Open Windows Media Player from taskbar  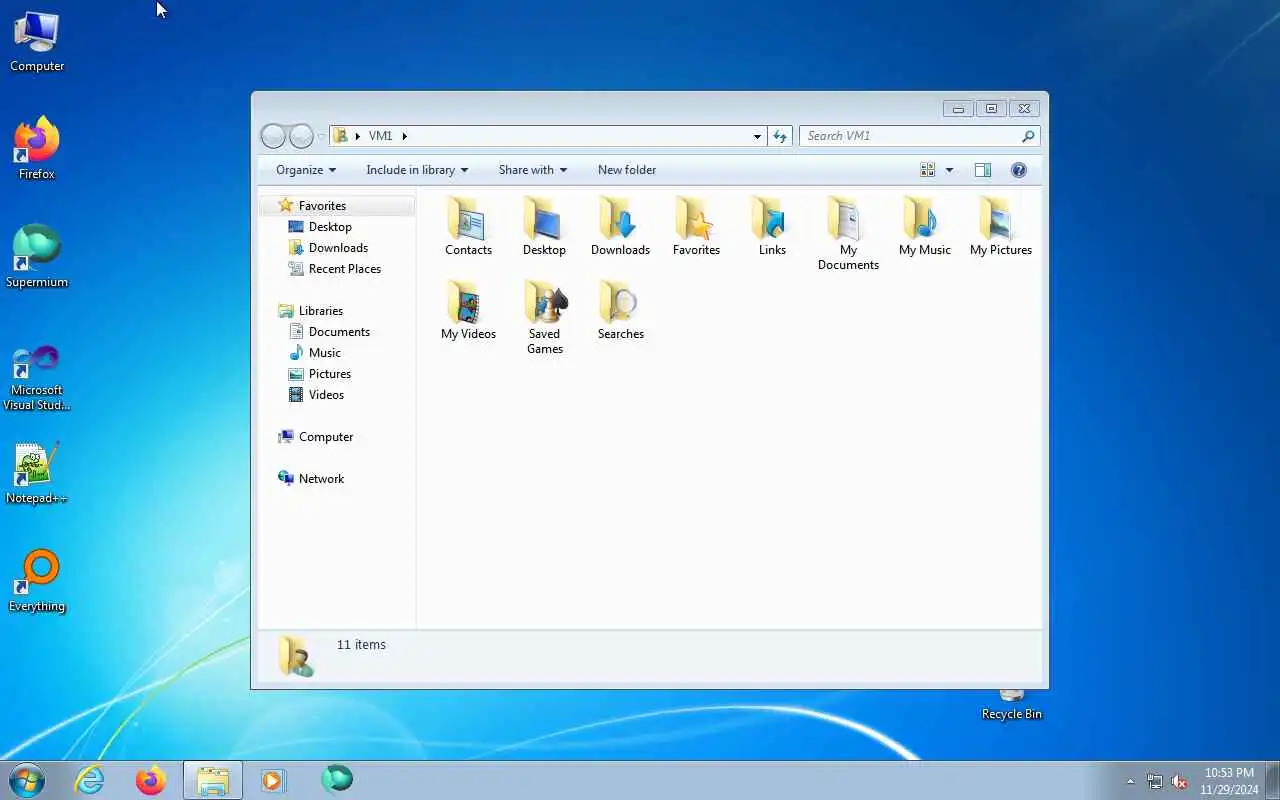tap(273, 780)
